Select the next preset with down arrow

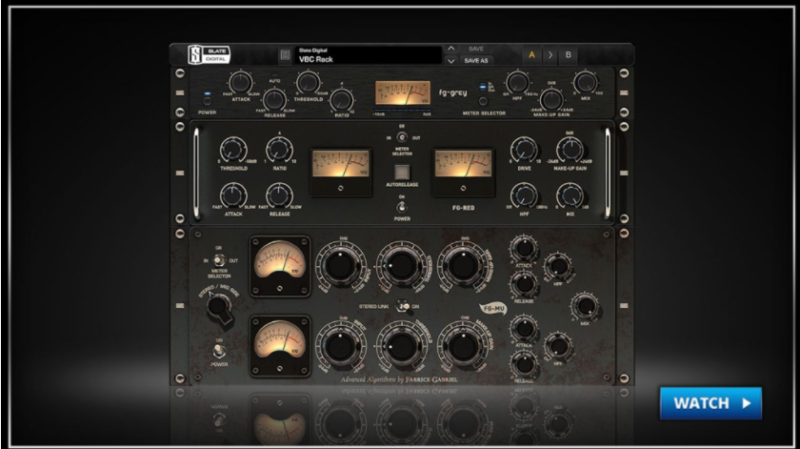click(x=451, y=61)
